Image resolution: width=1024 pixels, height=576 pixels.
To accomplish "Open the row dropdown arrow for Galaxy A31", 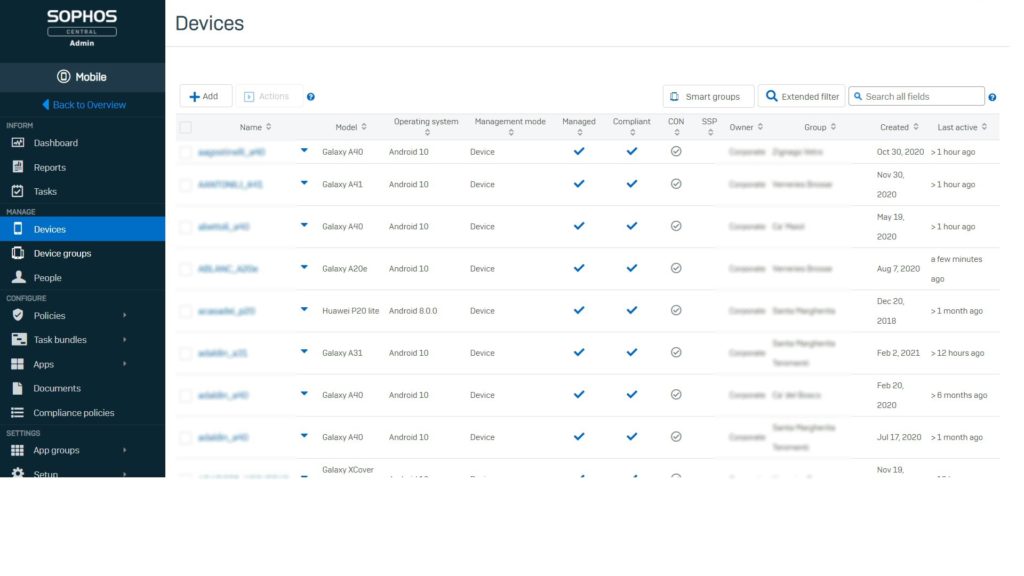I will pos(304,351).
